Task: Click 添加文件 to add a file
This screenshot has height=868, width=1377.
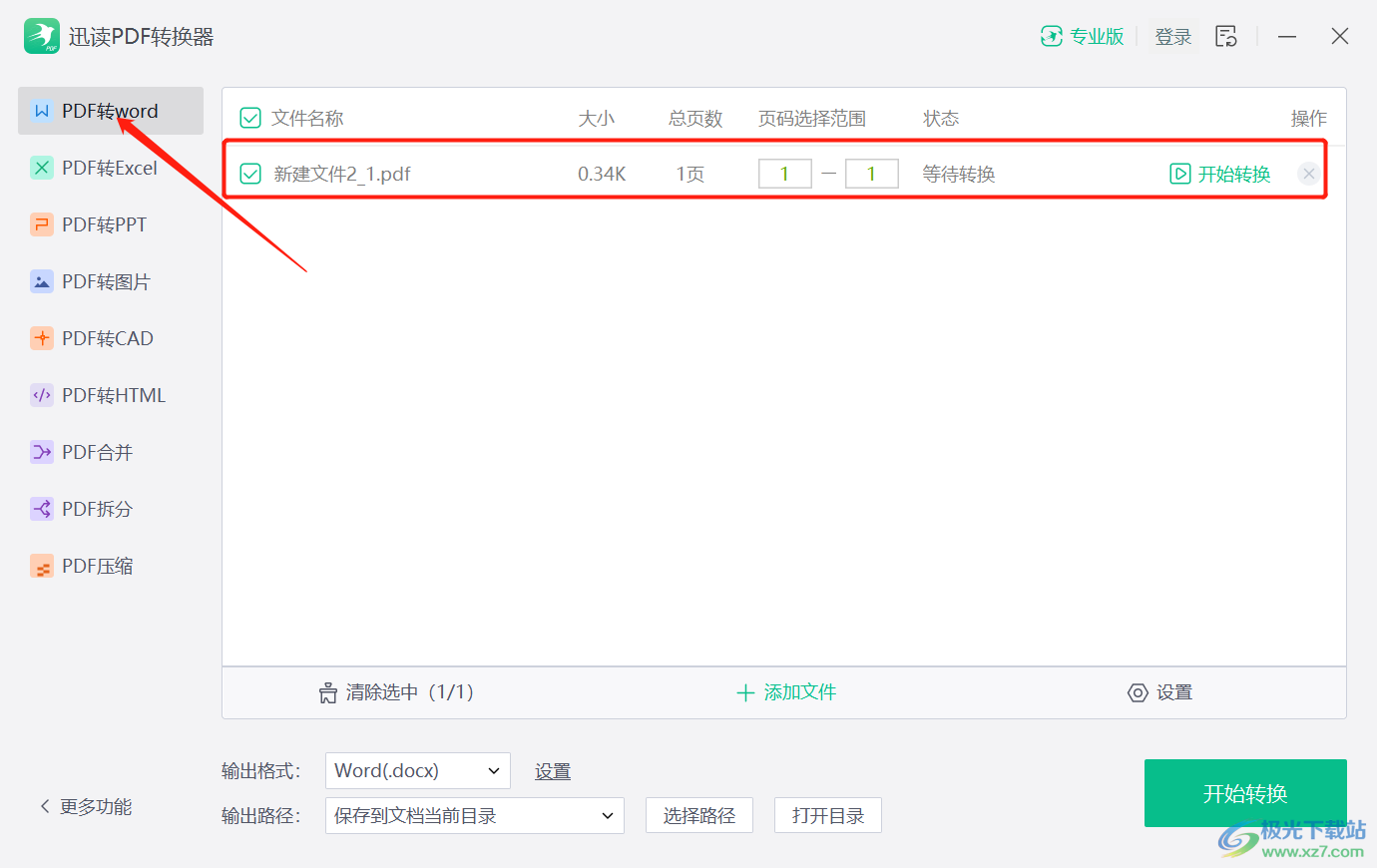Action: tap(800, 692)
